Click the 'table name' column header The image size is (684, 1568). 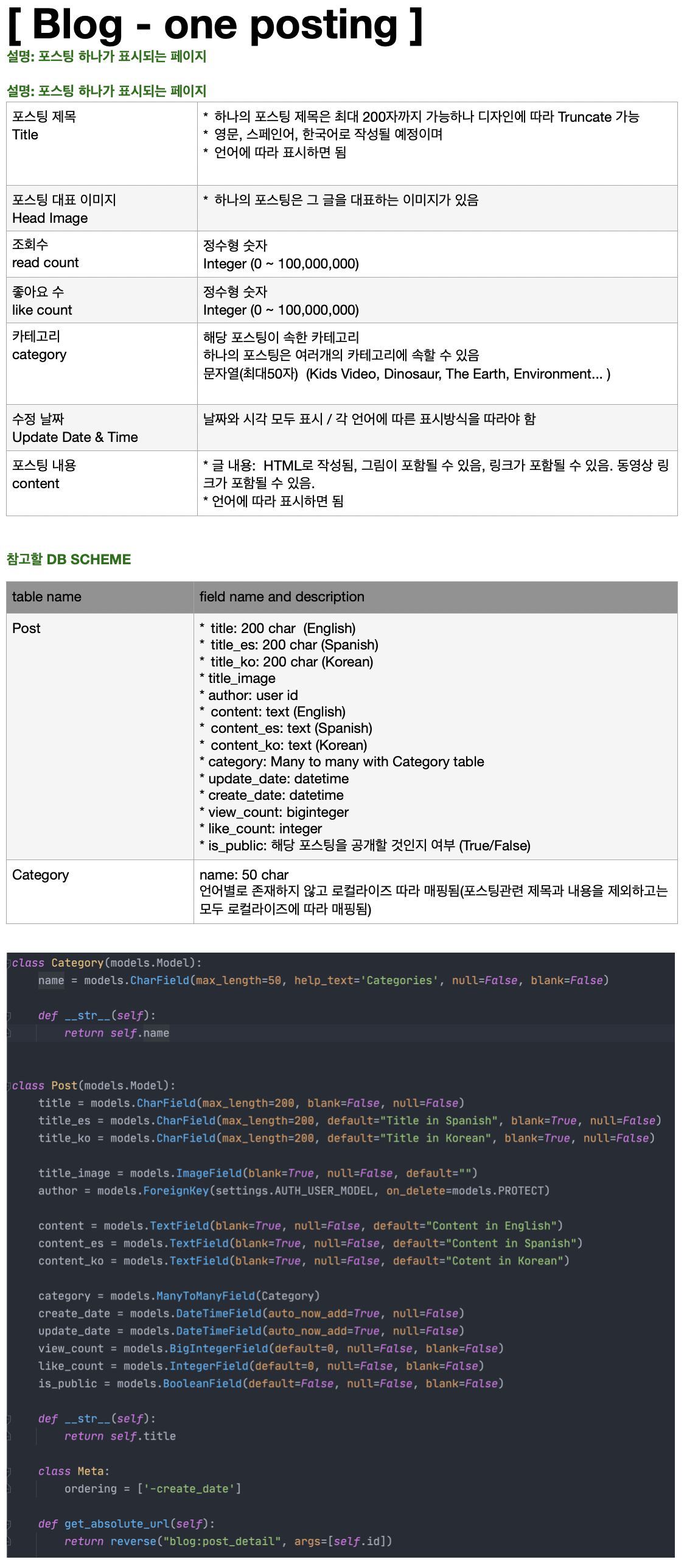click(x=100, y=597)
